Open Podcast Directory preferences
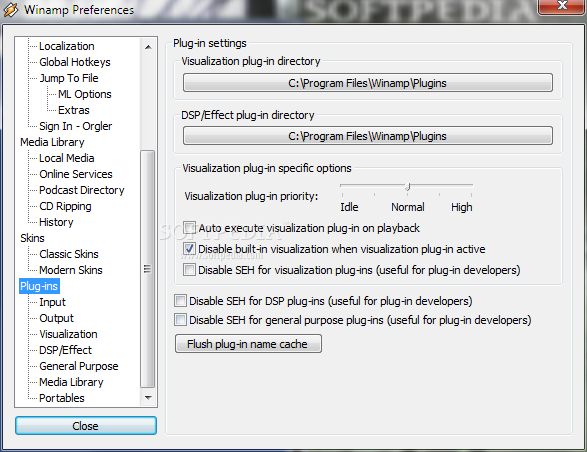 [82, 190]
